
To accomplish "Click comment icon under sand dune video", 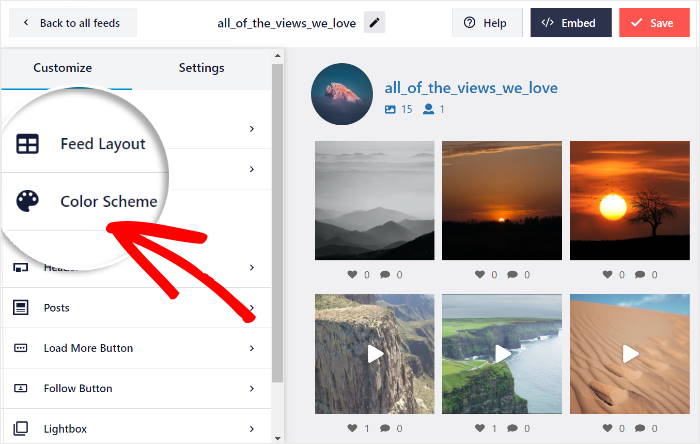I will coord(640,428).
